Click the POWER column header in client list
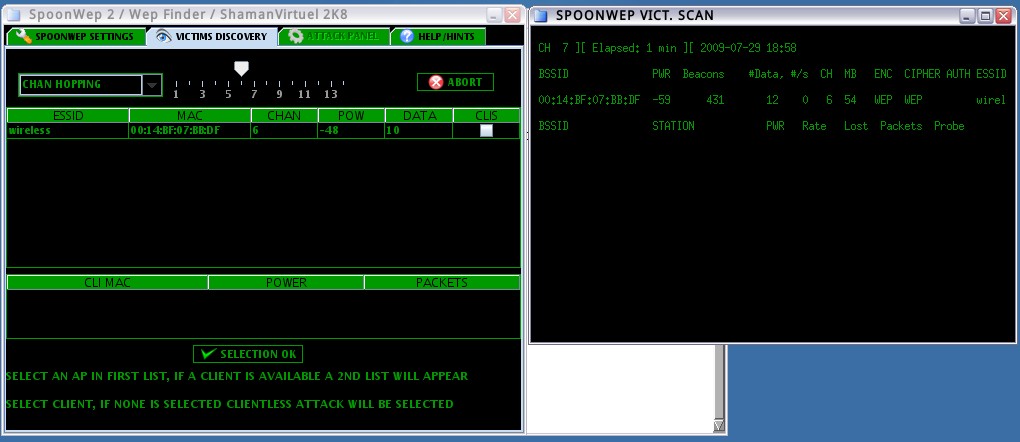1020x442 pixels. (x=286, y=283)
